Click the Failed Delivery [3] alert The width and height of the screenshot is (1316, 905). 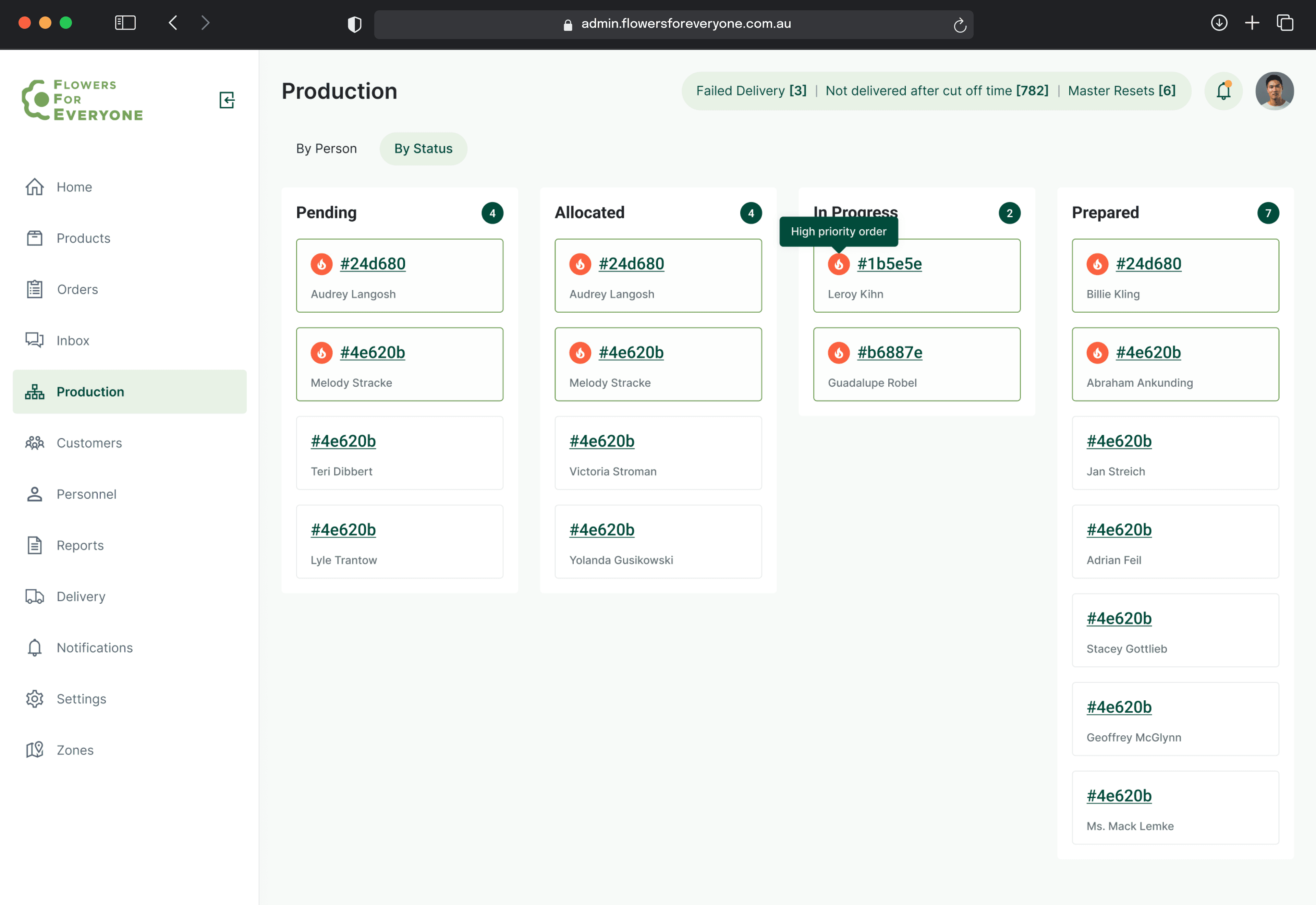pyautogui.click(x=751, y=91)
